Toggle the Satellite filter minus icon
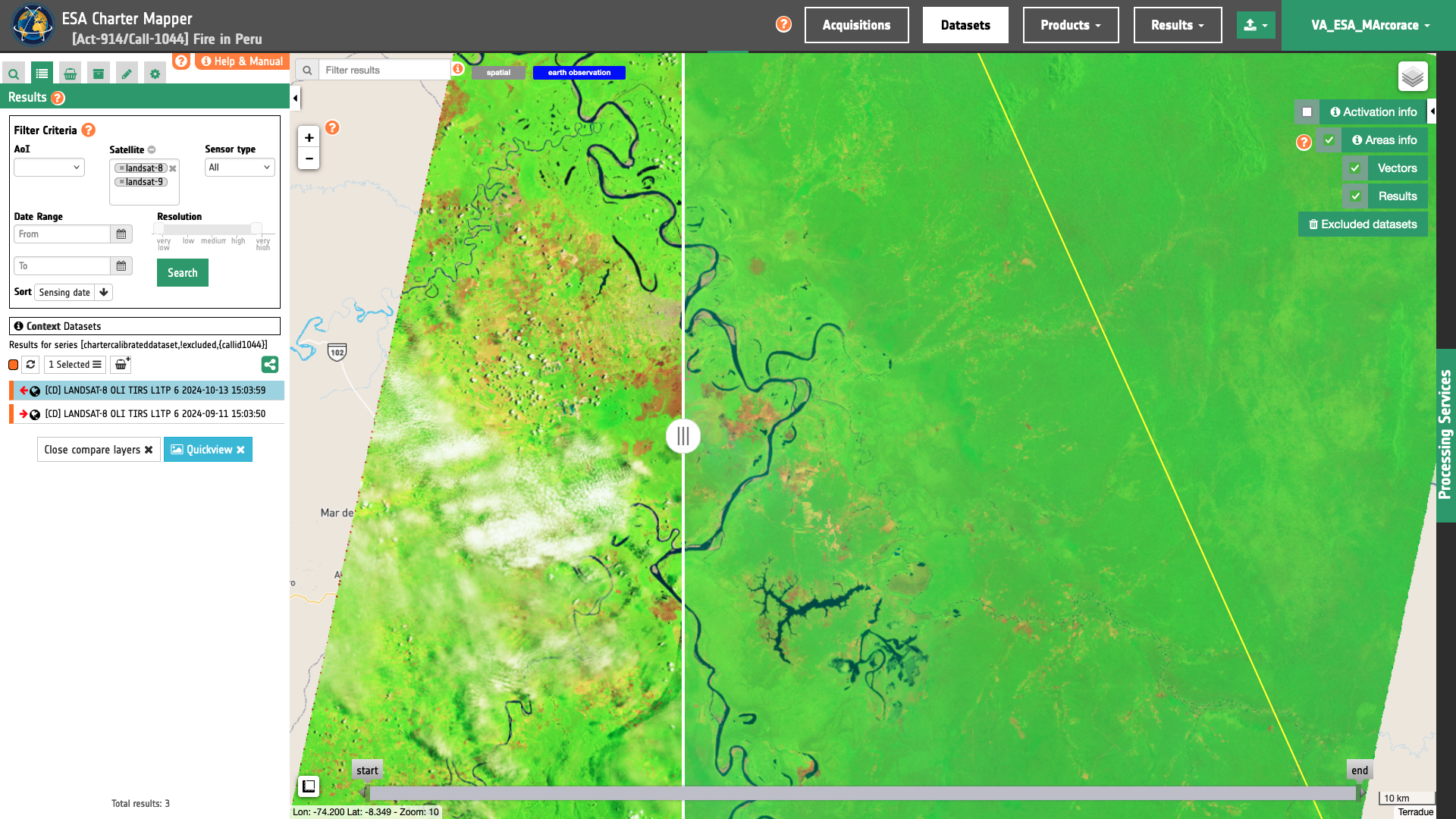1456x819 pixels. (152, 150)
